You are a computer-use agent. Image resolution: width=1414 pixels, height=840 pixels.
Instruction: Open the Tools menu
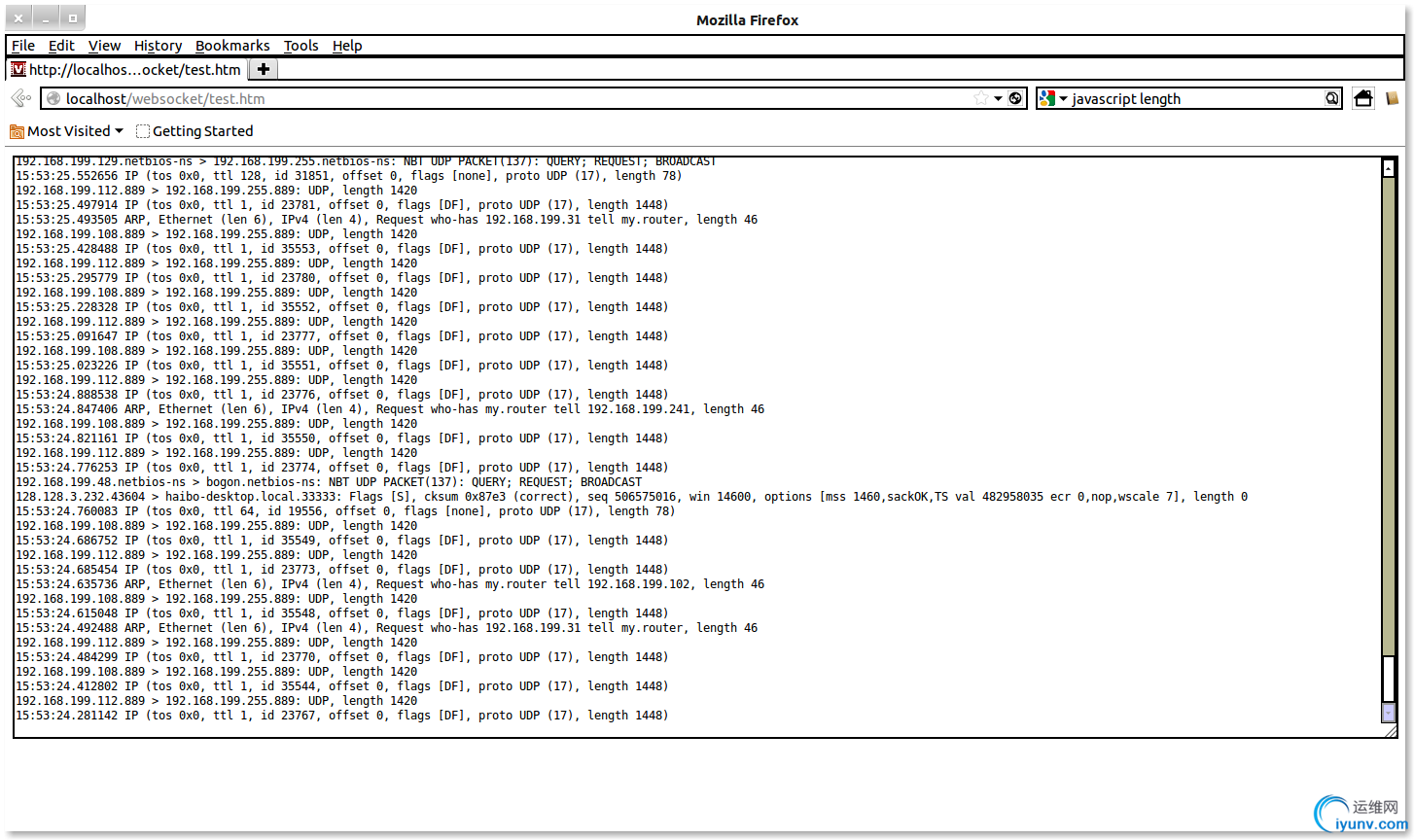coord(300,46)
